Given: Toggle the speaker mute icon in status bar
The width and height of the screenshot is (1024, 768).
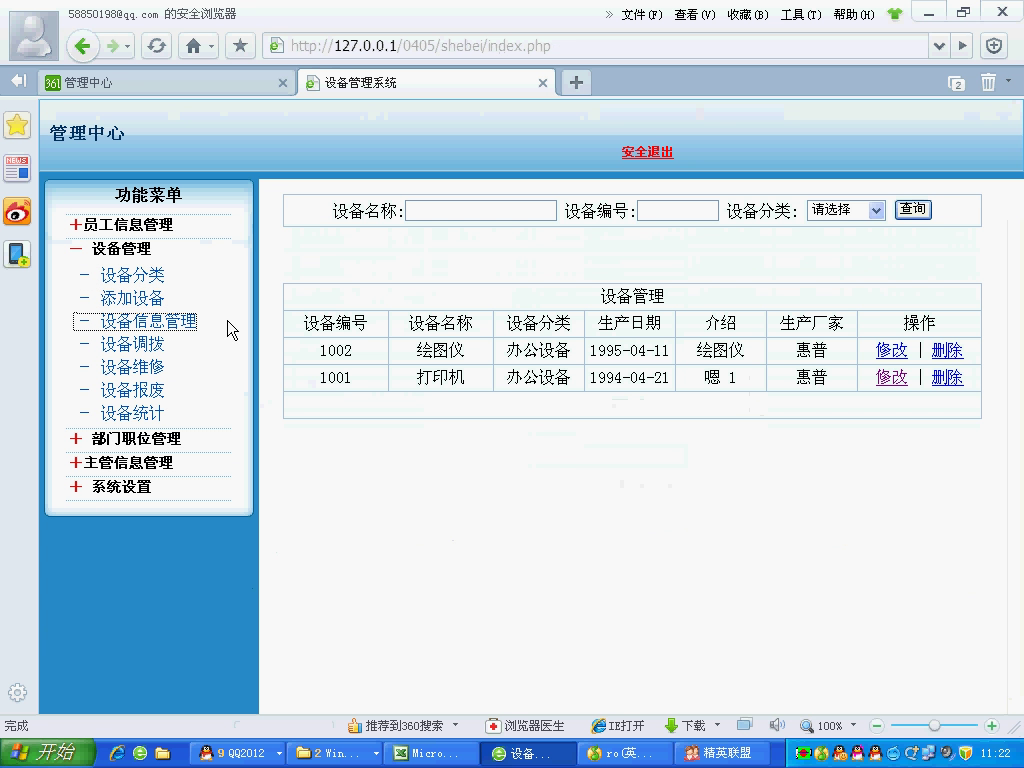Looking at the screenshot, I should [776, 725].
